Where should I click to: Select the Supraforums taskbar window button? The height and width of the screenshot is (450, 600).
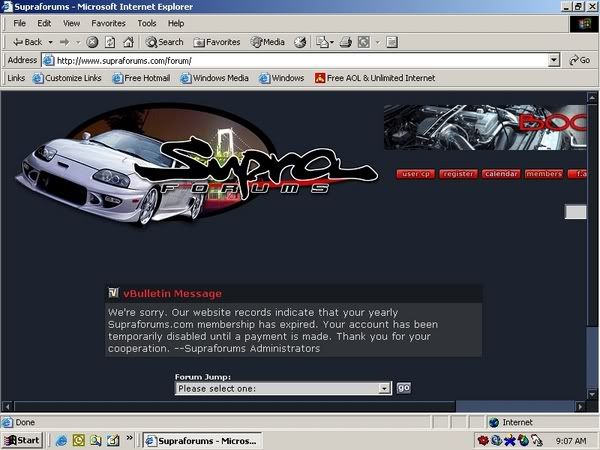(202, 441)
